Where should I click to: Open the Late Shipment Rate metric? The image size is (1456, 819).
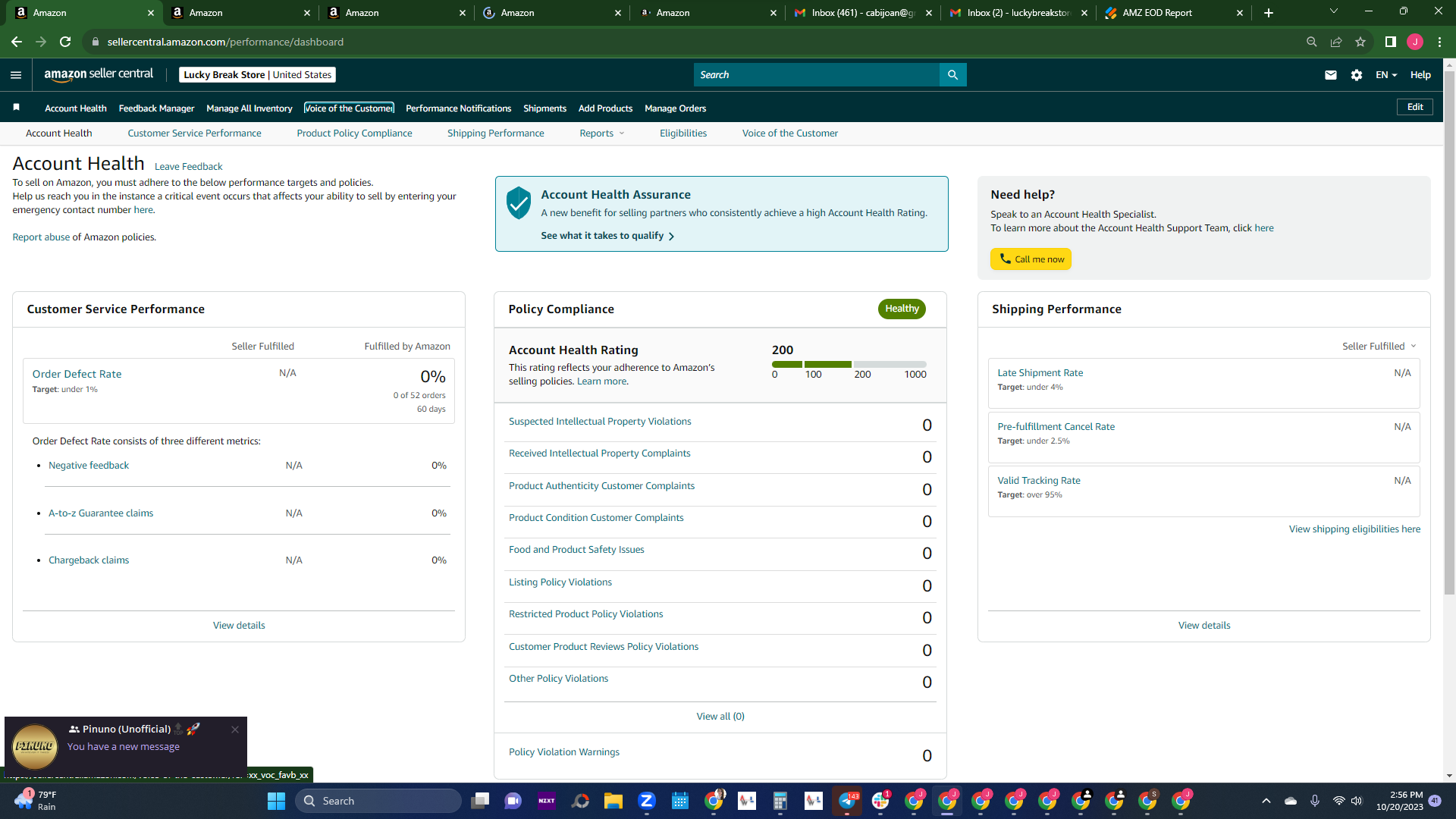coord(1040,373)
